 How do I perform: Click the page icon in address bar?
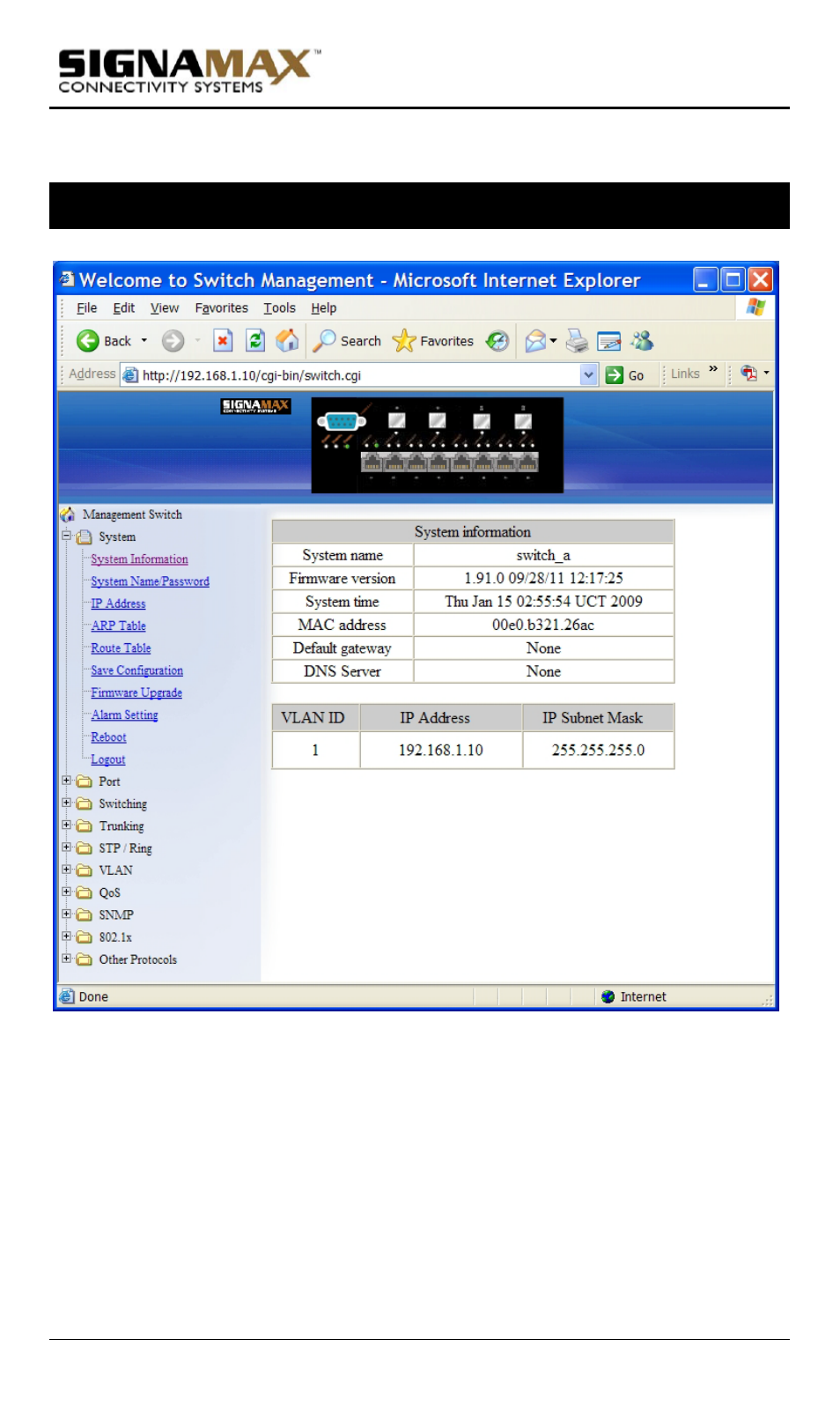130,375
